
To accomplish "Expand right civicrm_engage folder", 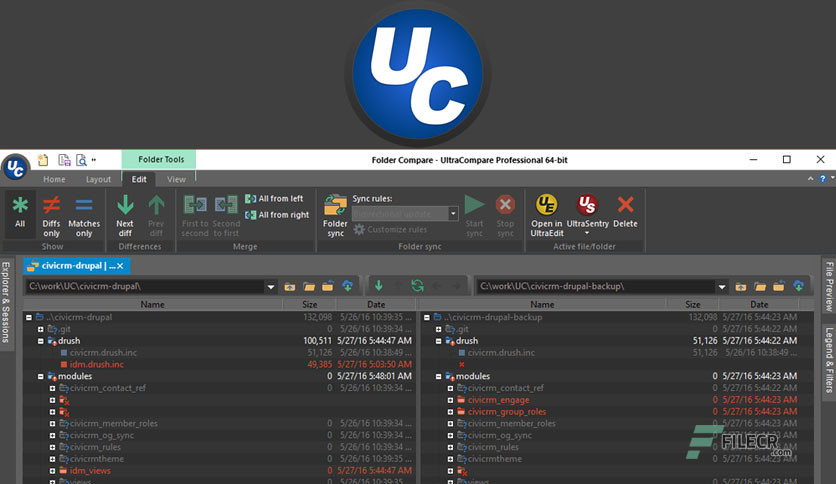I will point(451,400).
